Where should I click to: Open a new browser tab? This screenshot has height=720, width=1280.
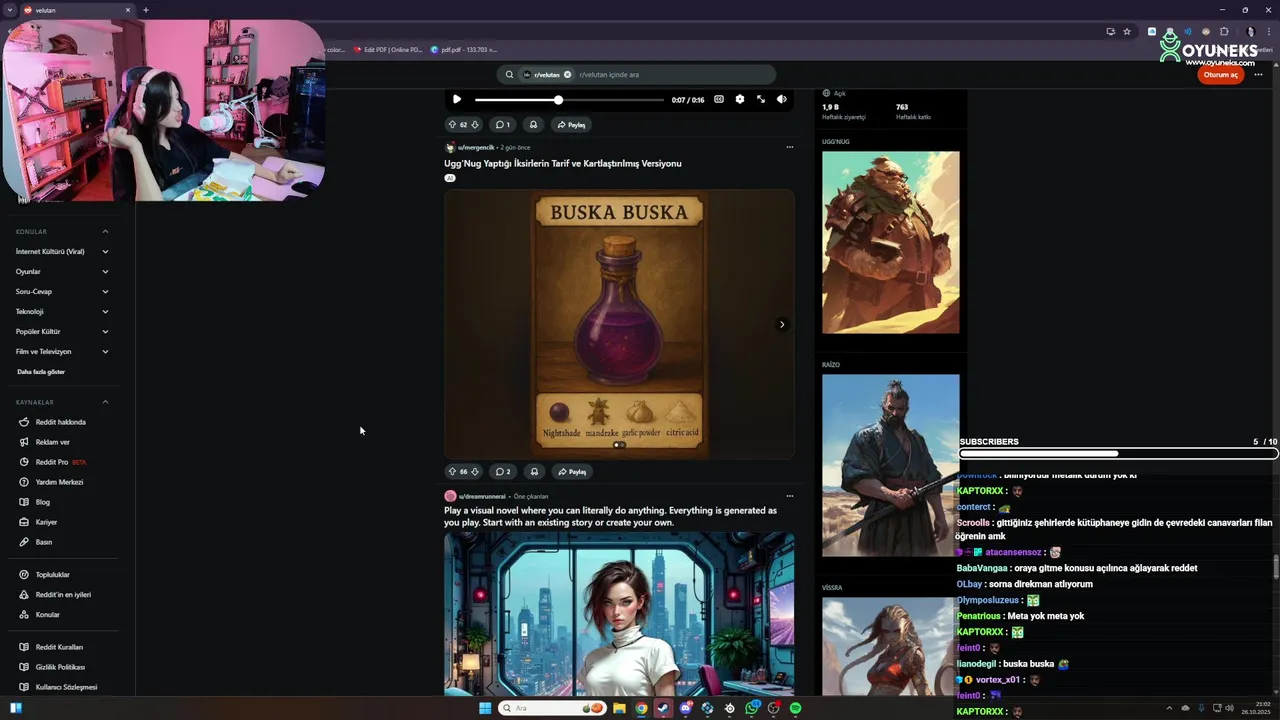[146, 10]
